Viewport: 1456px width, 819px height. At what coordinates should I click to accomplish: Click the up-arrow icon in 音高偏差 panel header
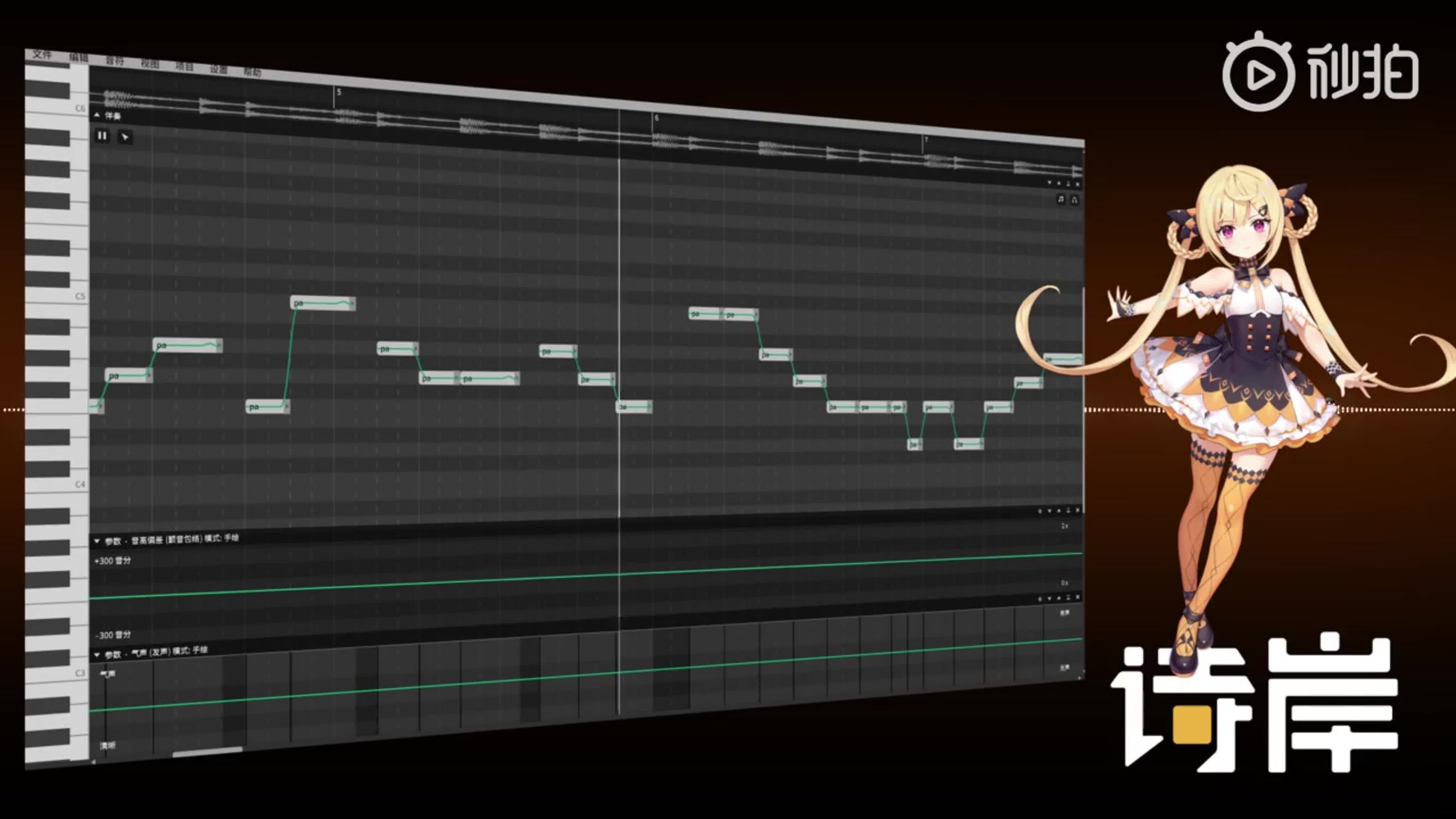click(x=1059, y=510)
